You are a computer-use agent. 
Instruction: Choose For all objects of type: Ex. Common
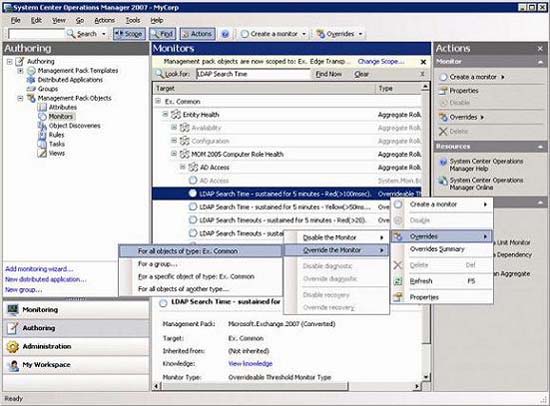(200, 251)
